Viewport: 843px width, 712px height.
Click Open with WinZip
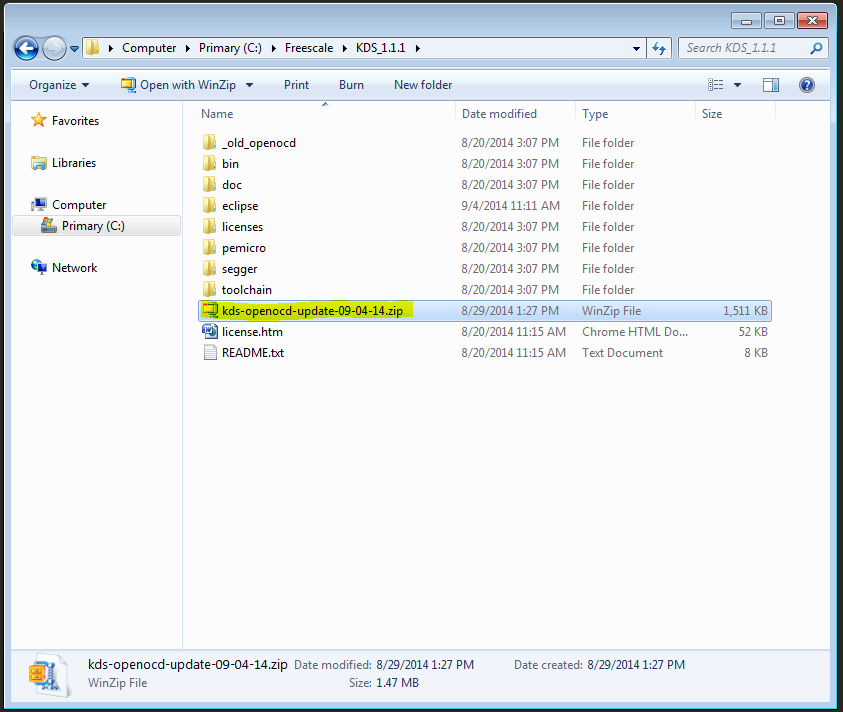[x=178, y=85]
